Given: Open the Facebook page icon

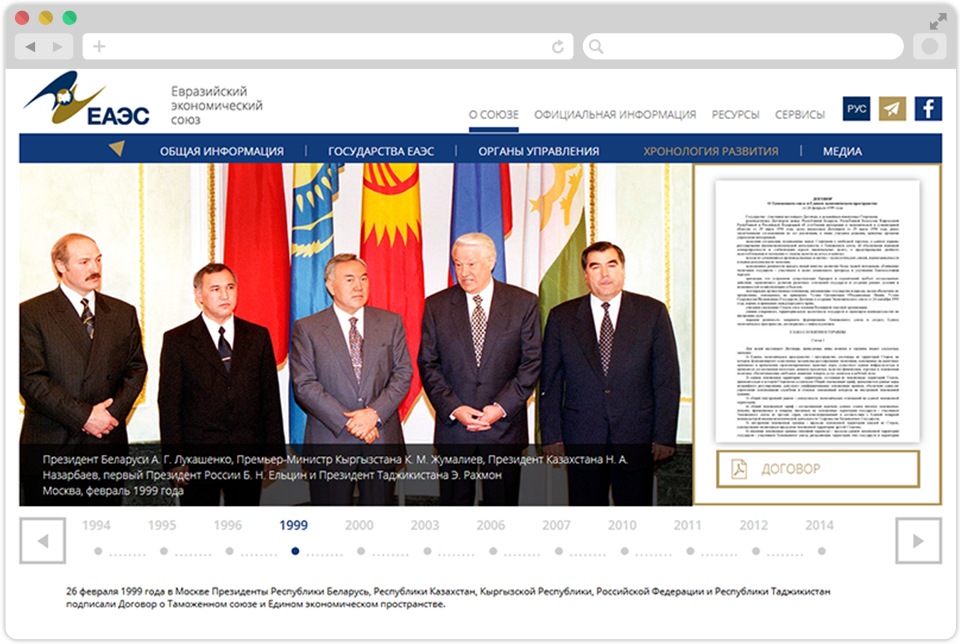Looking at the screenshot, I should [x=928, y=108].
